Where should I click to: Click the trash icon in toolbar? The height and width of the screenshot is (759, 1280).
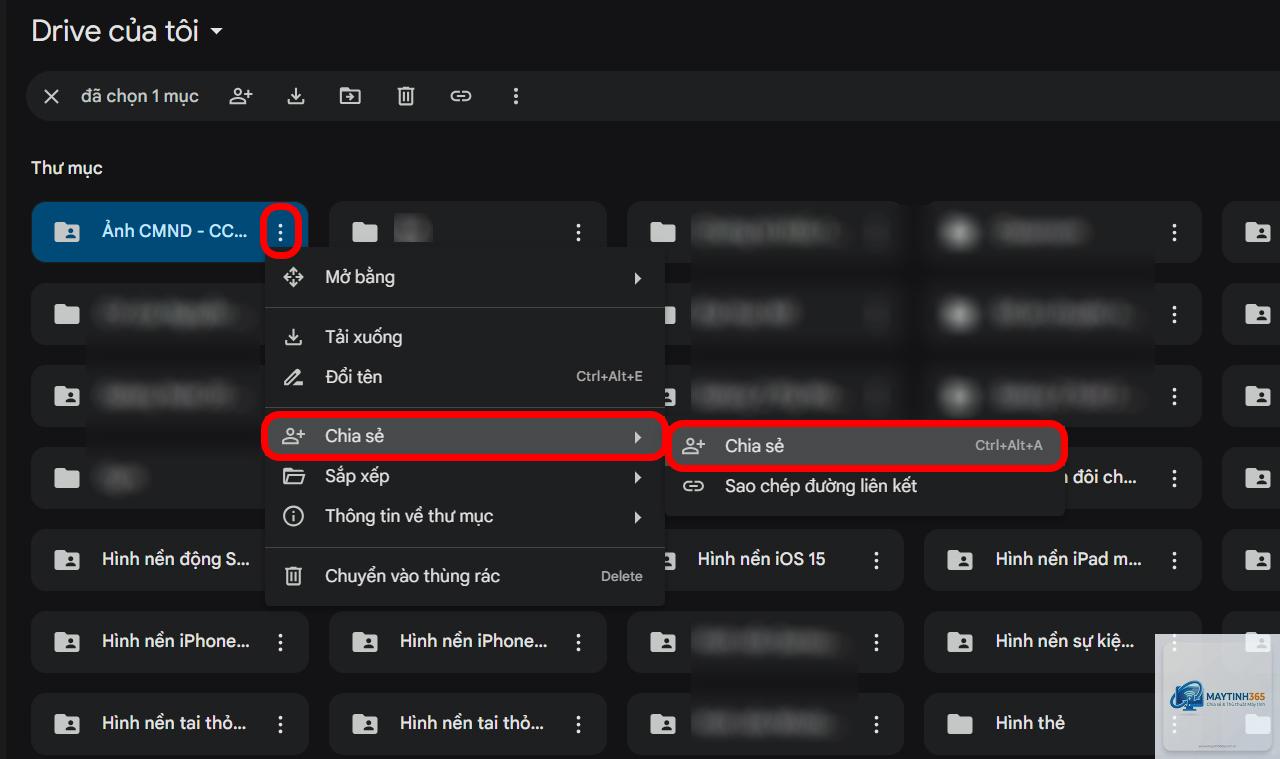click(x=406, y=96)
